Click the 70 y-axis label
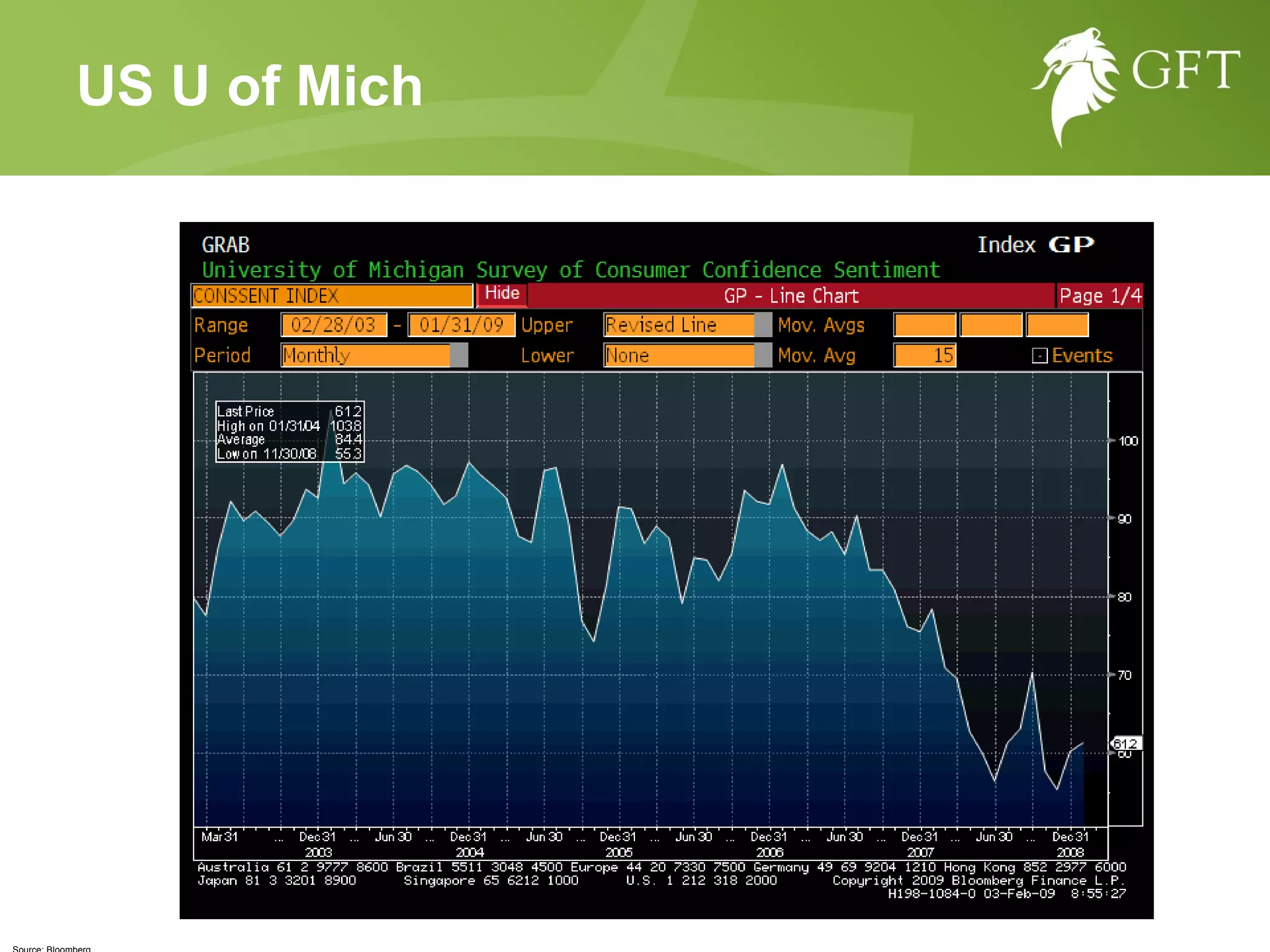The width and height of the screenshot is (1270, 952). (x=1124, y=675)
